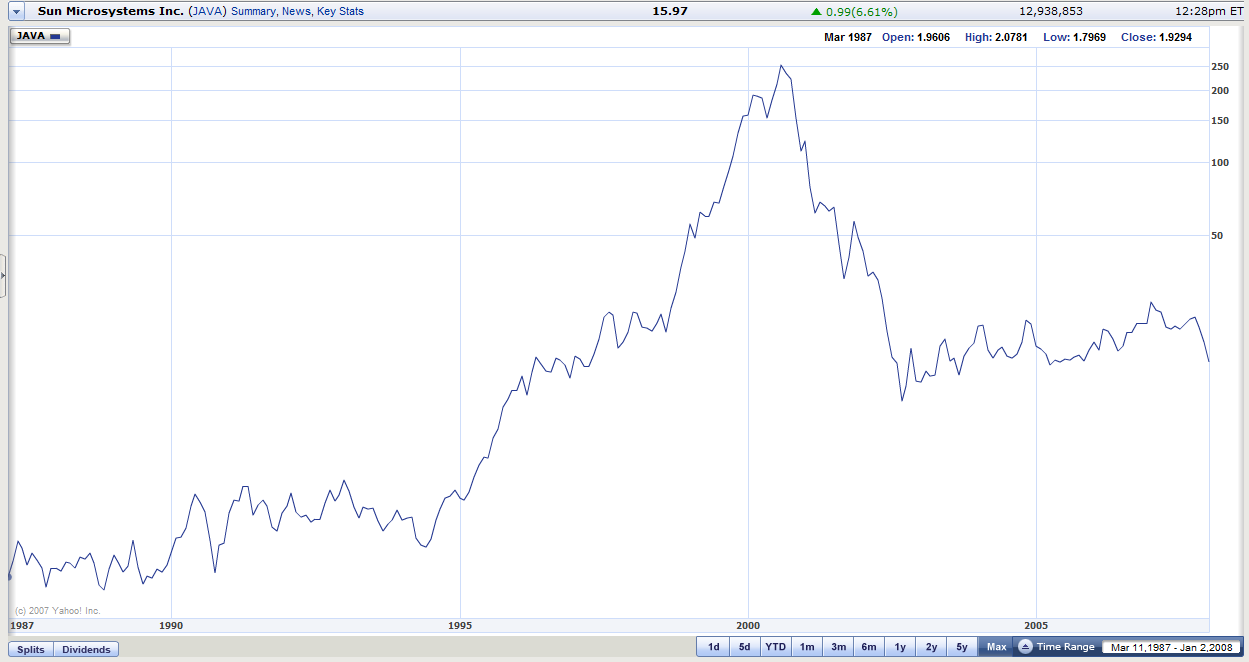Image resolution: width=1249 pixels, height=662 pixels.
Task: Click the 12:28pm ET timestamp
Action: tap(1211, 12)
